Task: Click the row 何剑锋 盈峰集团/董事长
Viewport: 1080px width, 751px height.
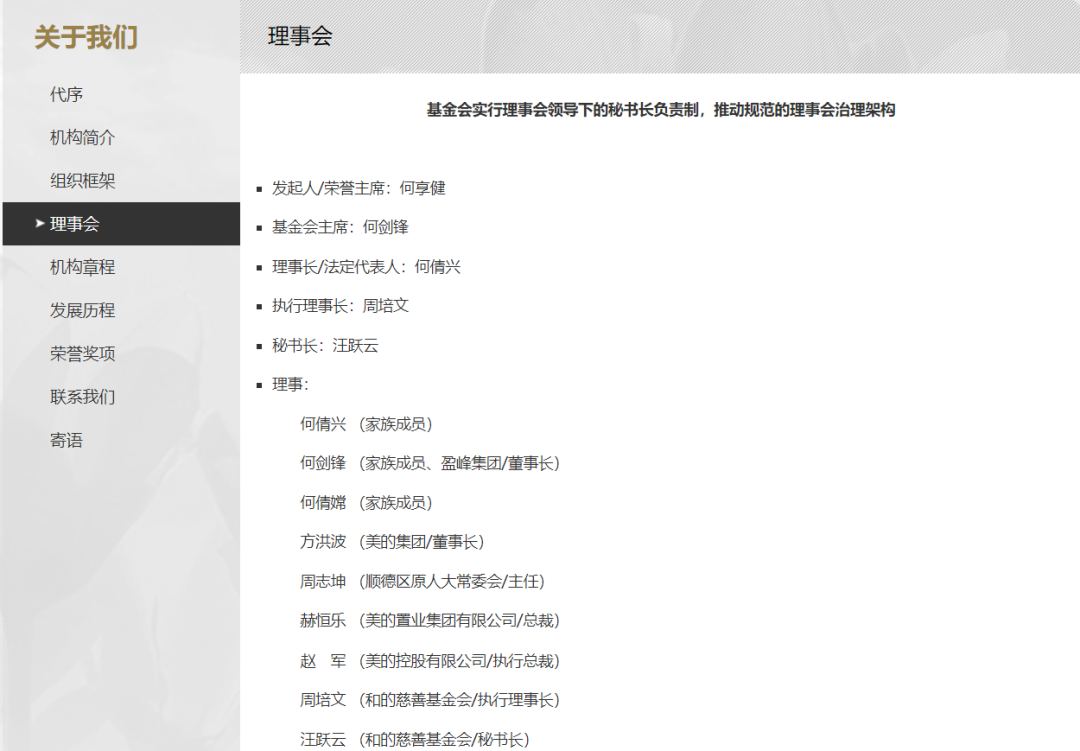Action: [x=430, y=464]
